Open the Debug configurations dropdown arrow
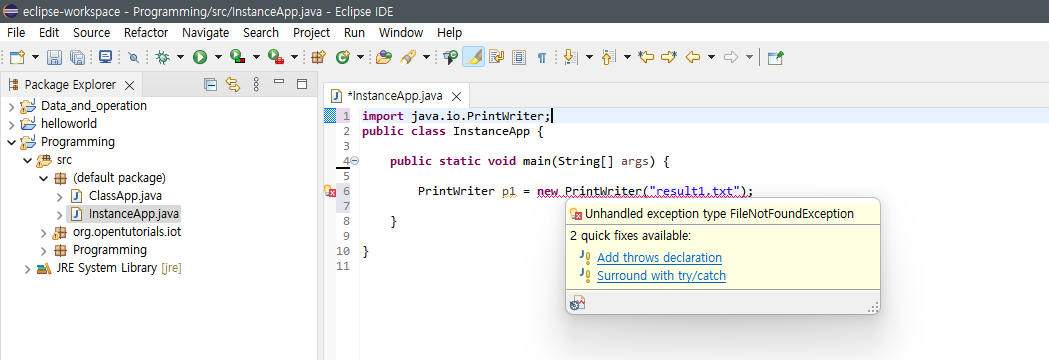 pyautogui.click(x=180, y=58)
